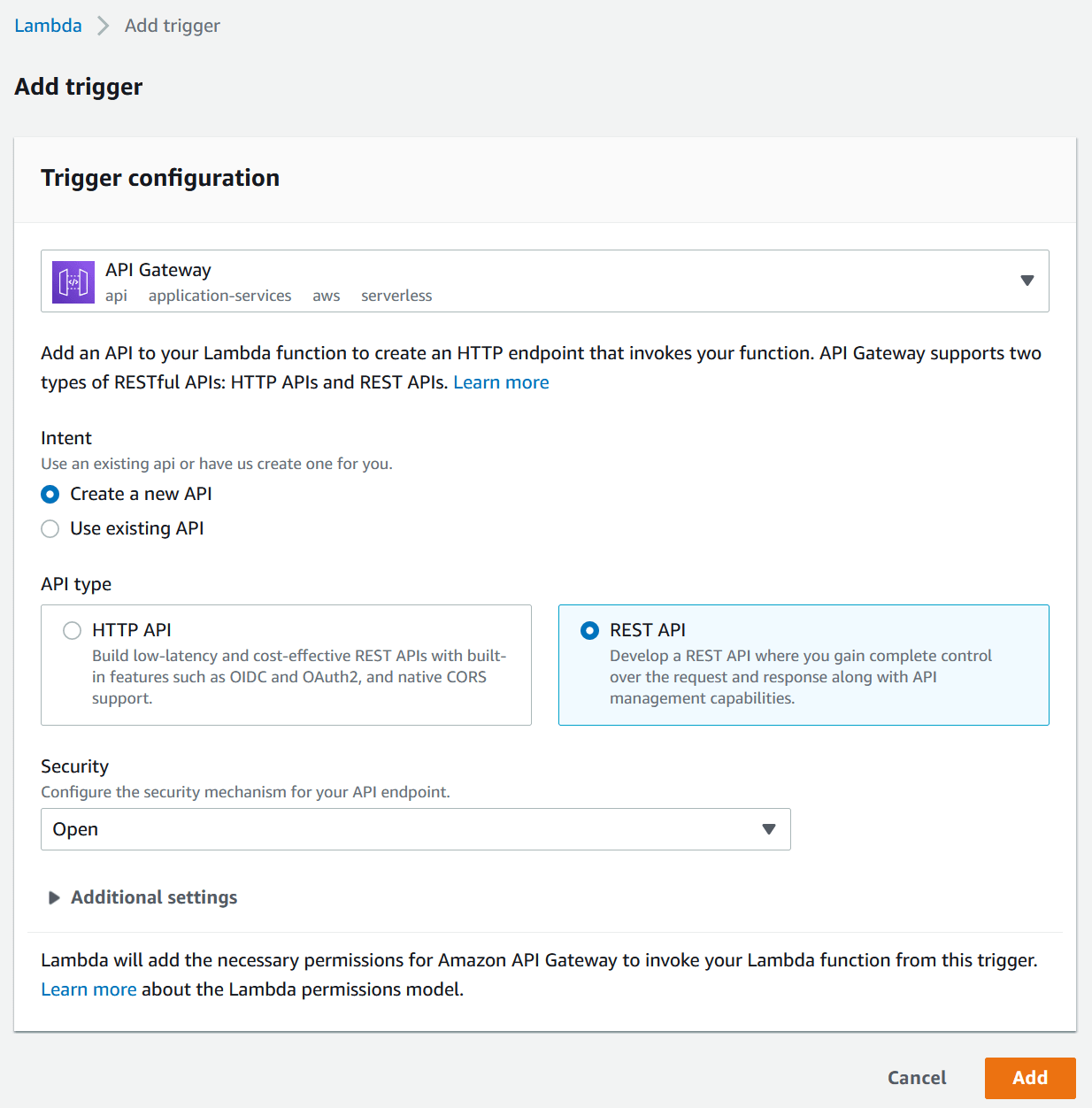Screen dimensions: 1092x1108
Task: Select the Create a new API option
Action: (50, 494)
